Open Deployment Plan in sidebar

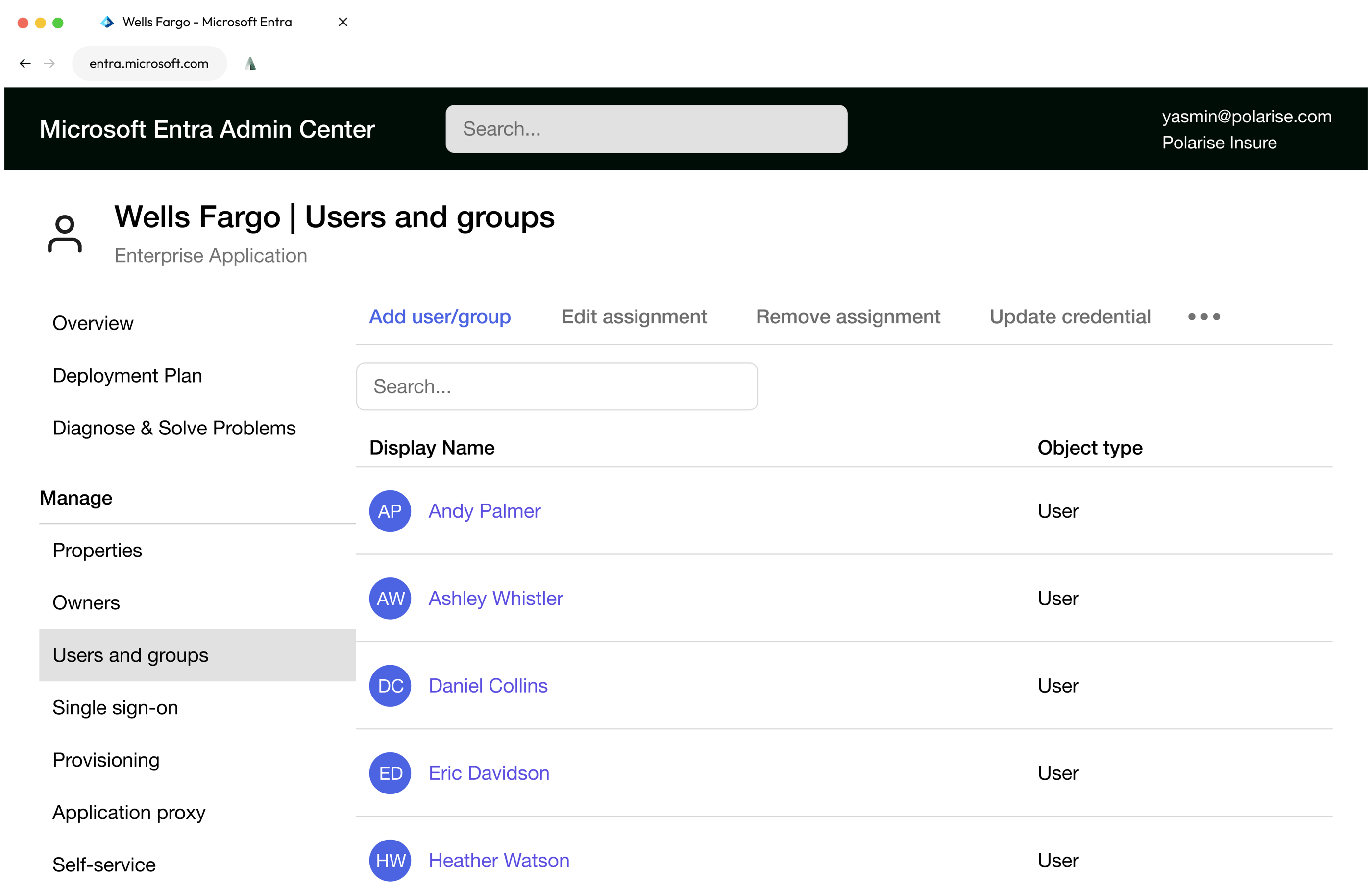pyautogui.click(x=127, y=376)
